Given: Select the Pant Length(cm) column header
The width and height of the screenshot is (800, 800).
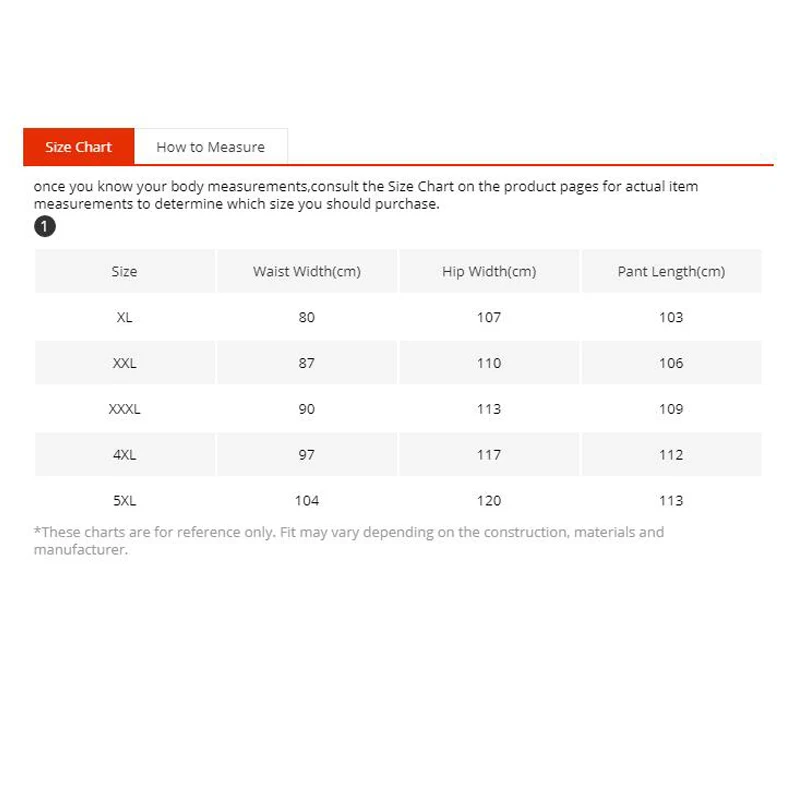Looking at the screenshot, I should [x=671, y=271].
